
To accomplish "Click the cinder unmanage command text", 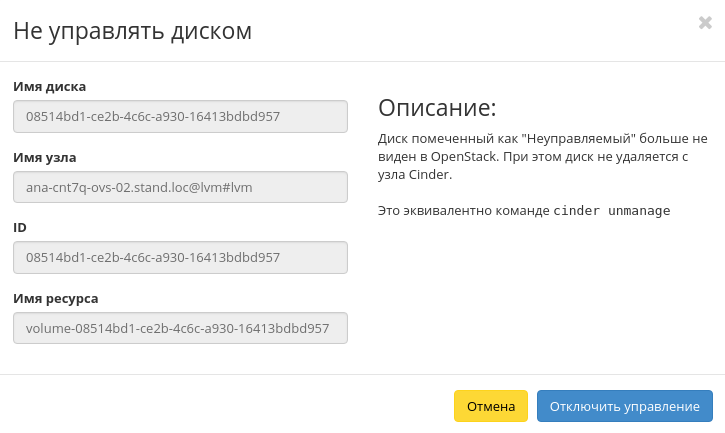I will click(611, 211).
